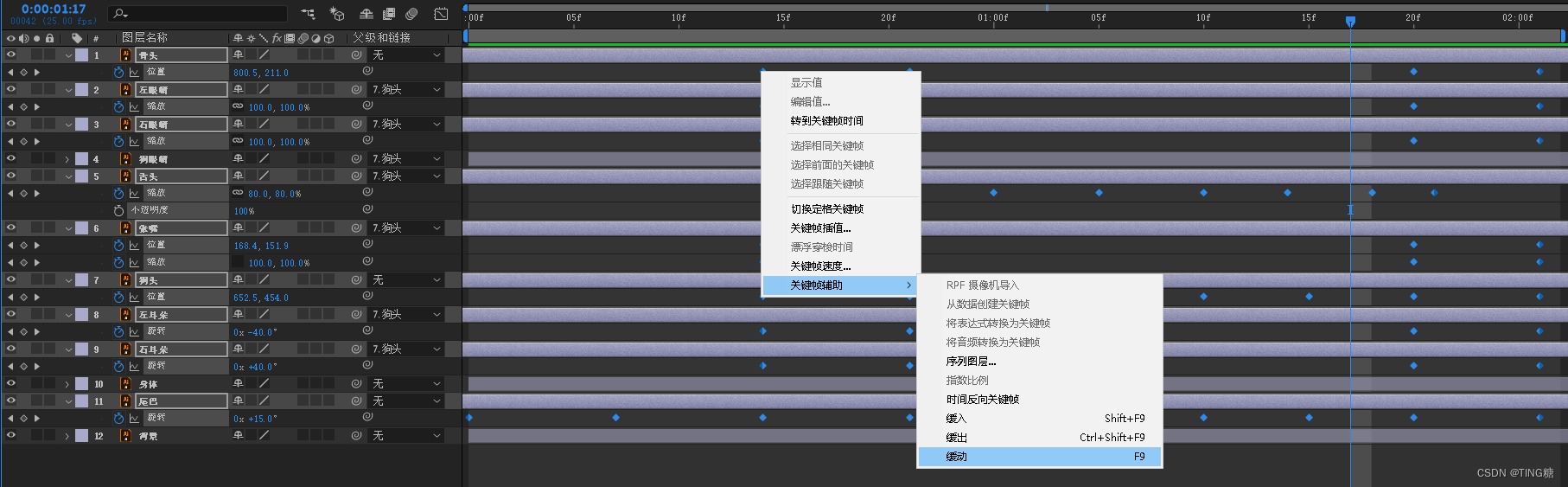Go to next keyframe of layer 11 rotation
Viewport: 1568px width, 487px height.
point(36,419)
